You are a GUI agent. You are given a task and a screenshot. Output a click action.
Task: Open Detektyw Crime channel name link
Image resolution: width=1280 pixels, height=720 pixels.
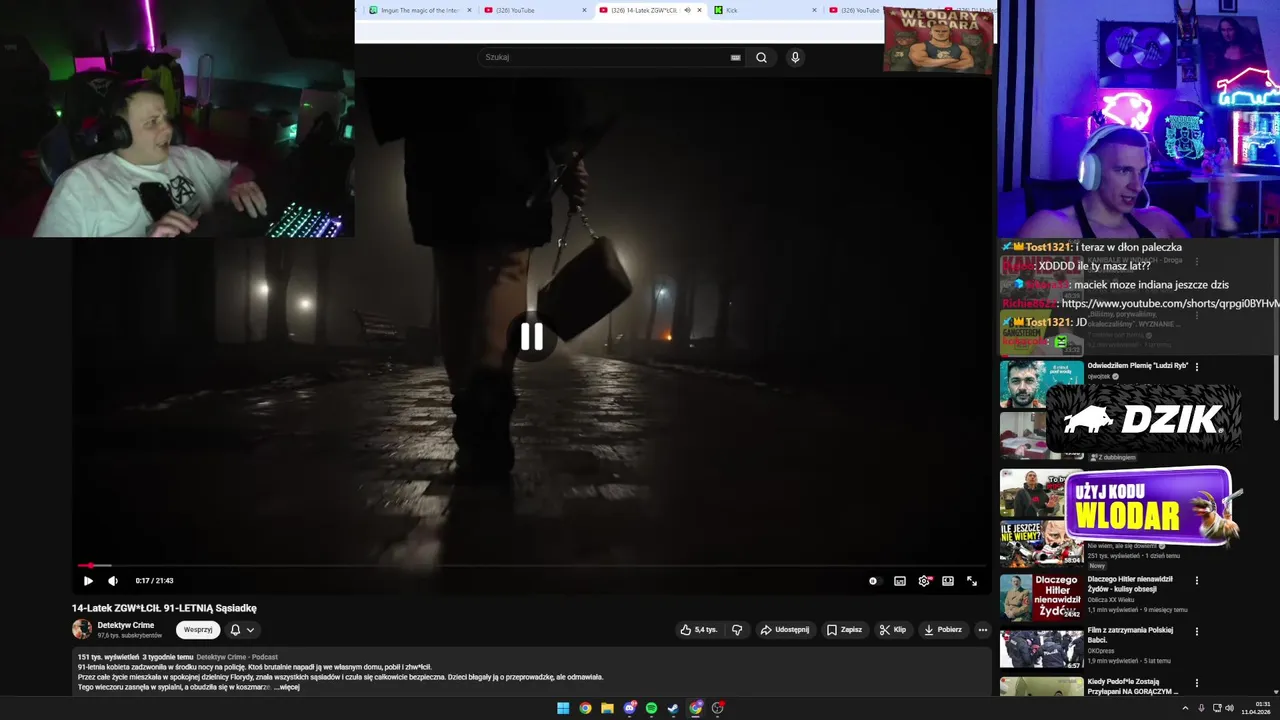(x=126, y=625)
